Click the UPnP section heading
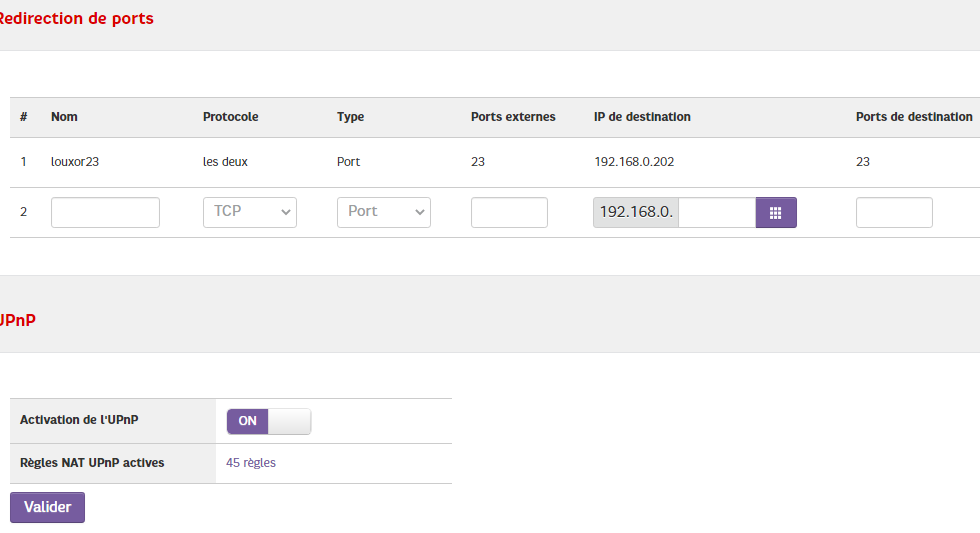The width and height of the screenshot is (980, 533). [x=17, y=321]
